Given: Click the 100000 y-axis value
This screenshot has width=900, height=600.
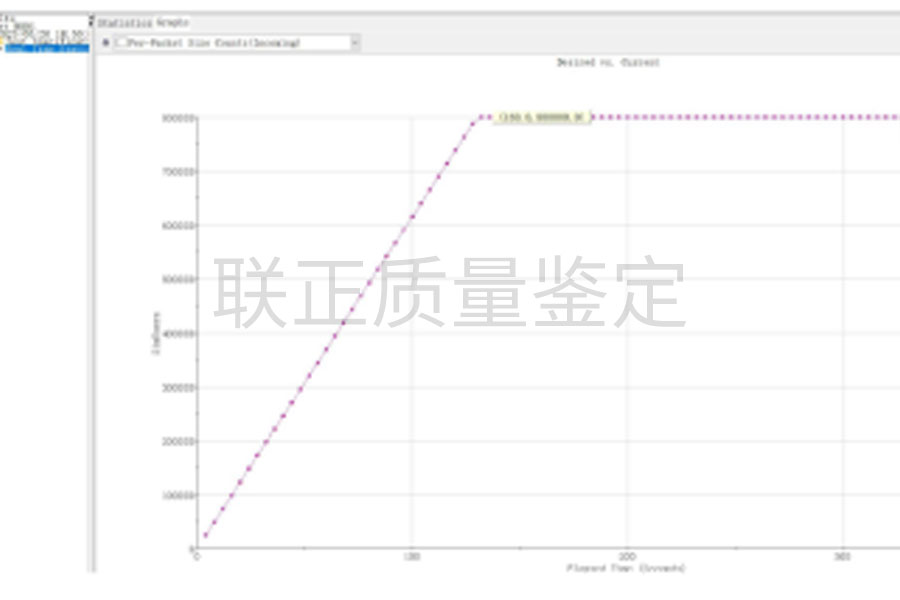Looking at the screenshot, I should tap(179, 495).
